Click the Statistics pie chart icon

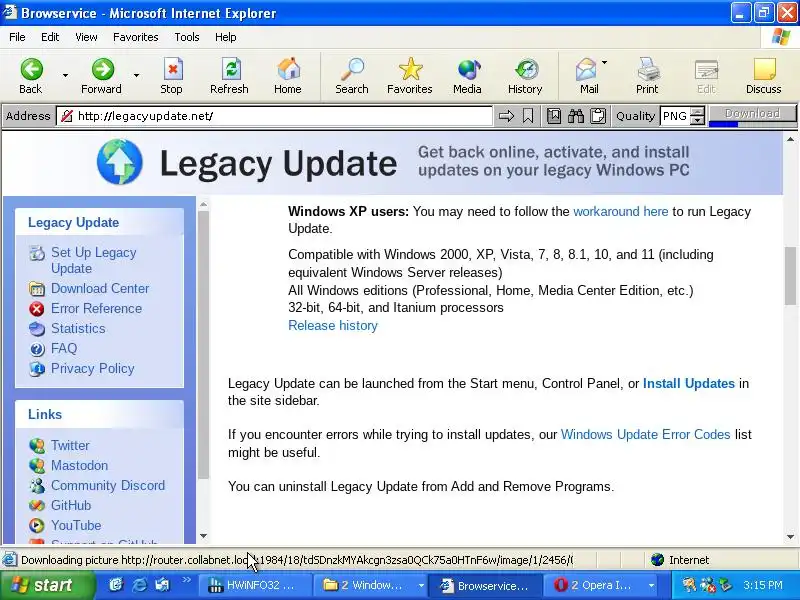(x=37, y=329)
